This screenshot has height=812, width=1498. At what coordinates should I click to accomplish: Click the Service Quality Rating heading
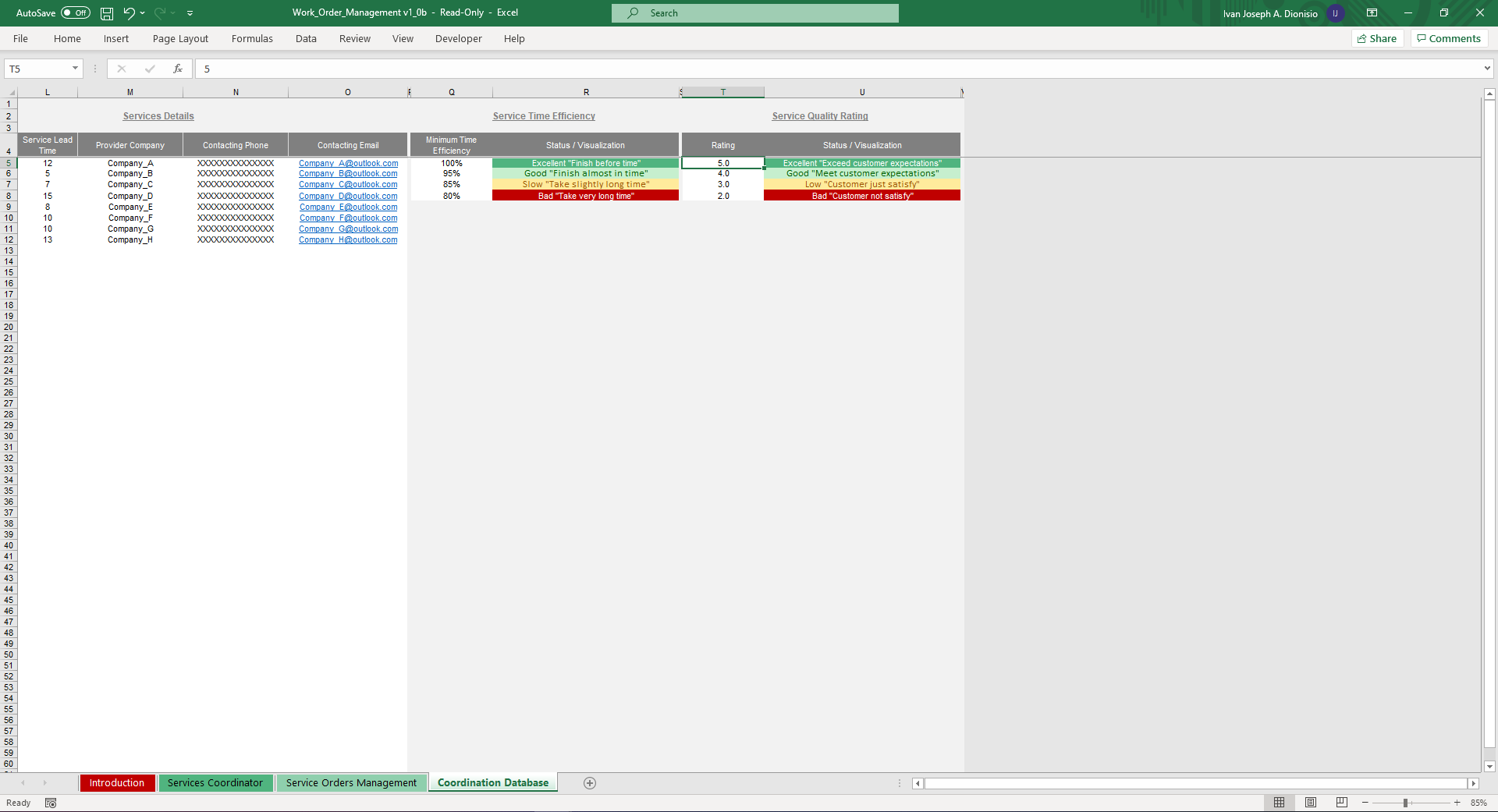click(820, 116)
